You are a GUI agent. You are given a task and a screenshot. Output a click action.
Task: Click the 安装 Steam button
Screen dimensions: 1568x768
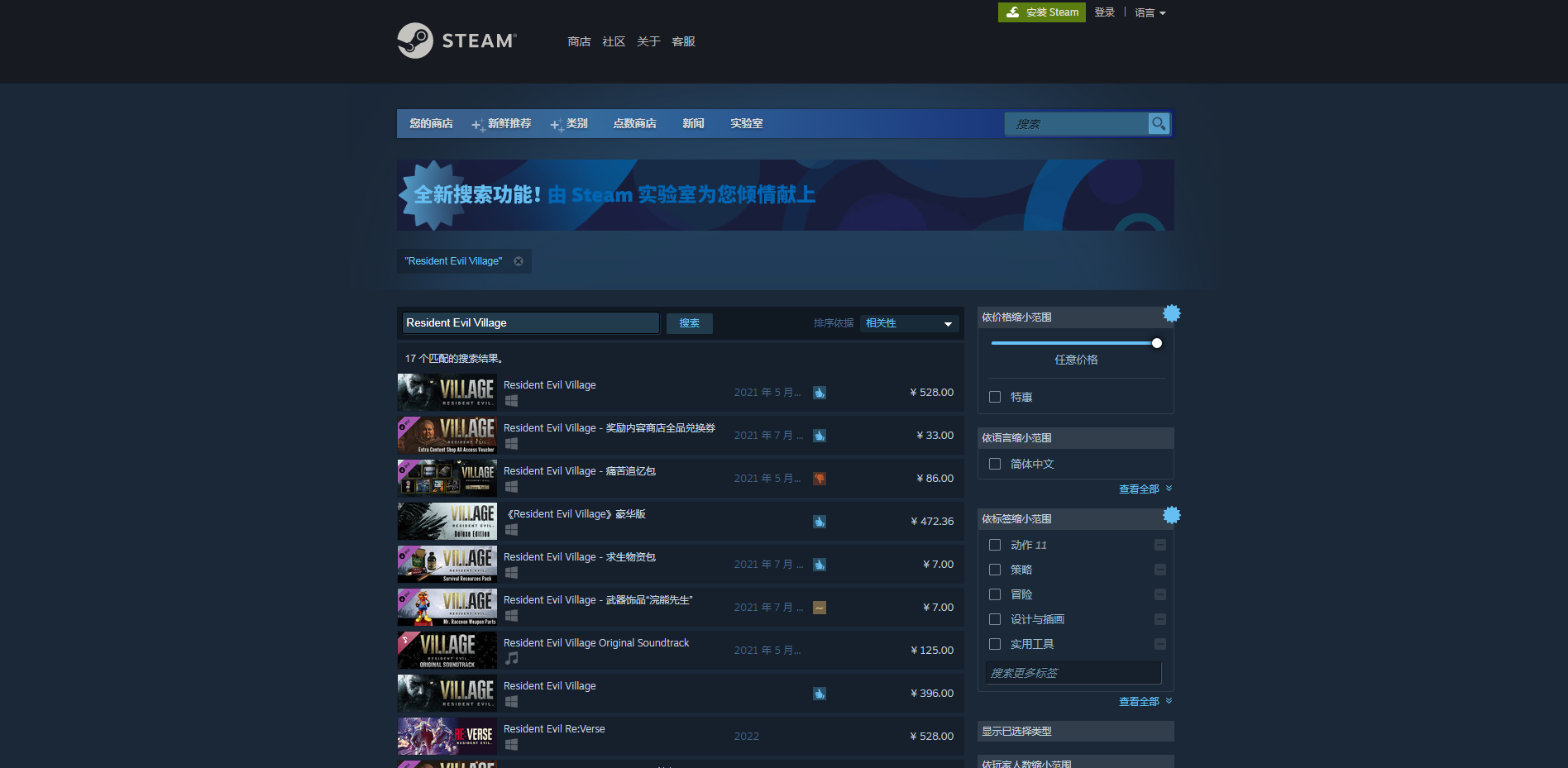(x=1042, y=12)
